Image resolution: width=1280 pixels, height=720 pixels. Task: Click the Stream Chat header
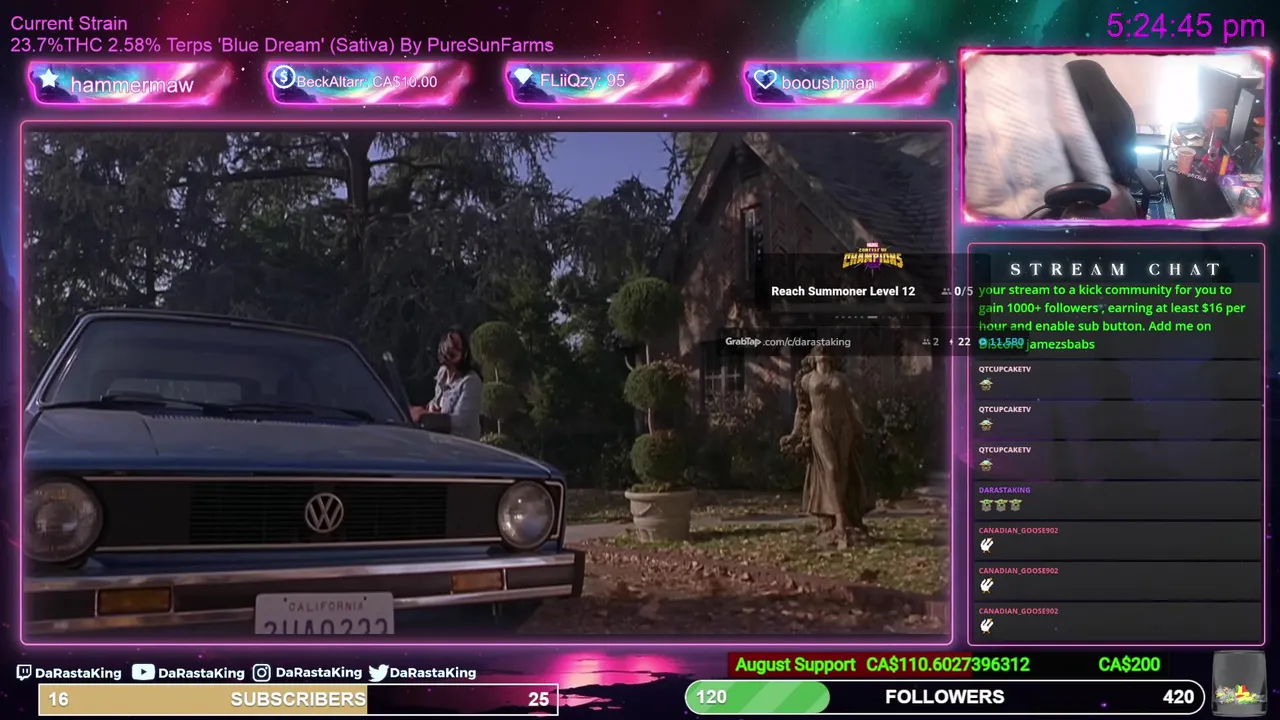(1116, 269)
